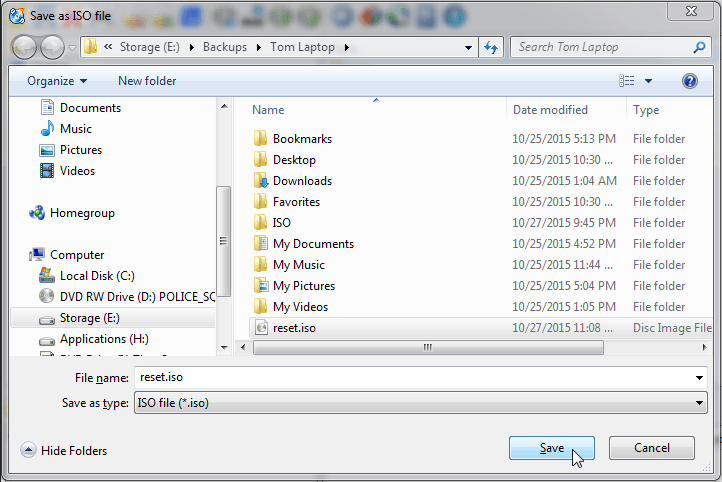Click the Back navigation arrow
The image size is (722, 482).
point(24,47)
